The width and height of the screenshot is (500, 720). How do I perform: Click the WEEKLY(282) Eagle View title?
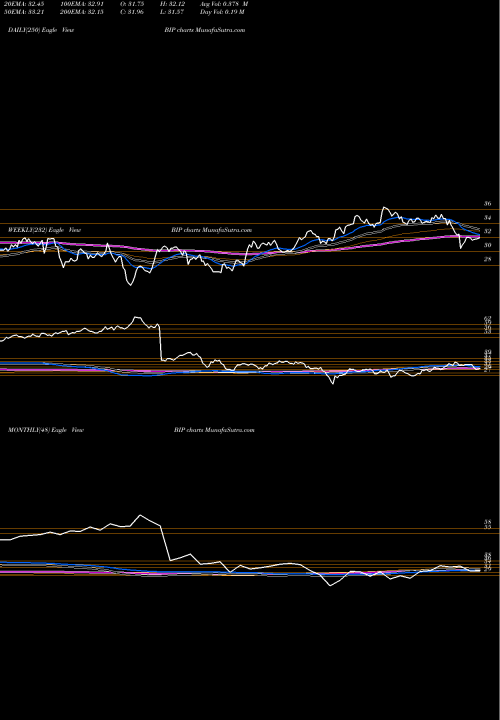(x=45, y=230)
